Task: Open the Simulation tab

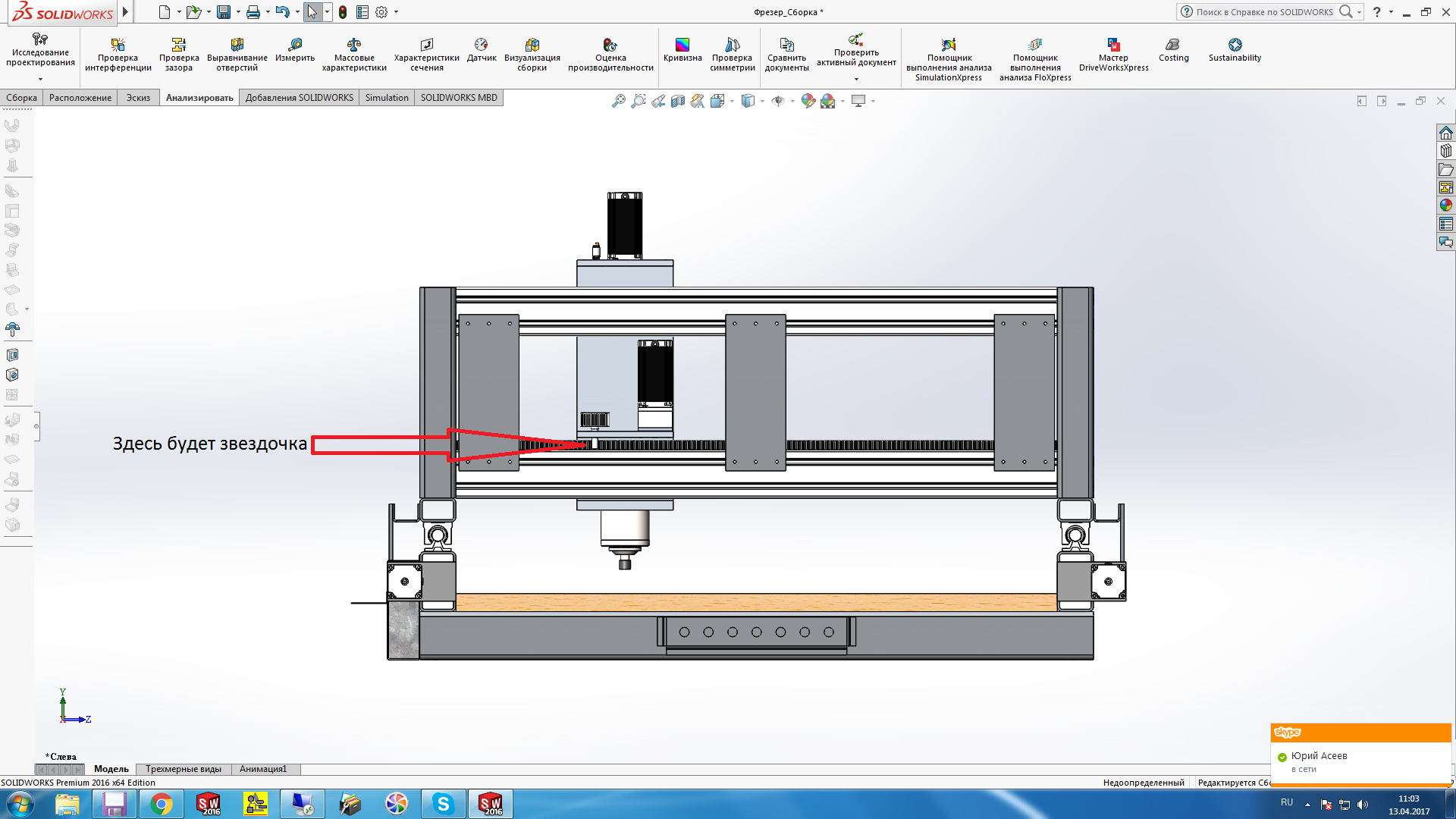Action: (386, 98)
